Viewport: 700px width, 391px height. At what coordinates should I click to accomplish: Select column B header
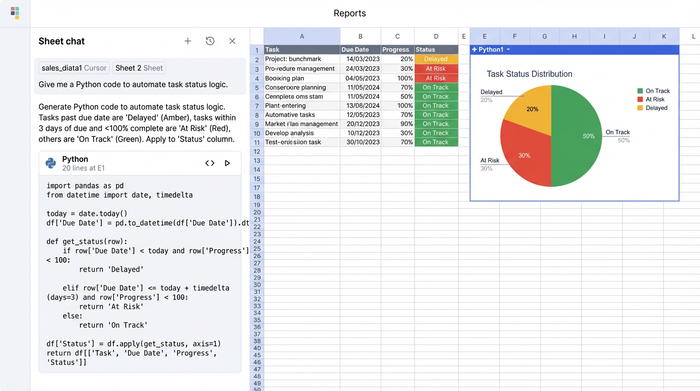pyautogui.click(x=360, y=37)
